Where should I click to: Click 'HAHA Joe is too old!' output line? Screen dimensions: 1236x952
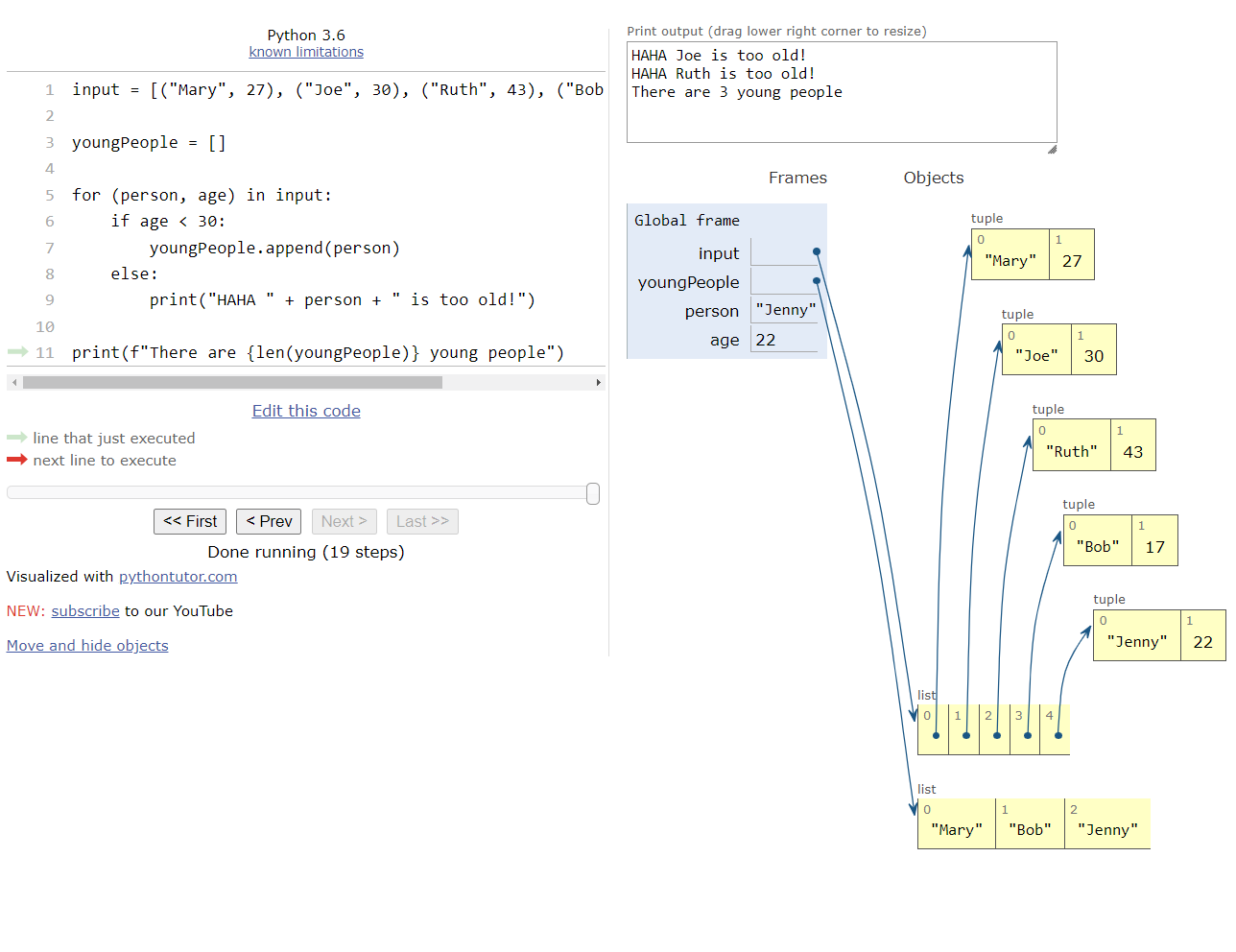tap(719, 56)
